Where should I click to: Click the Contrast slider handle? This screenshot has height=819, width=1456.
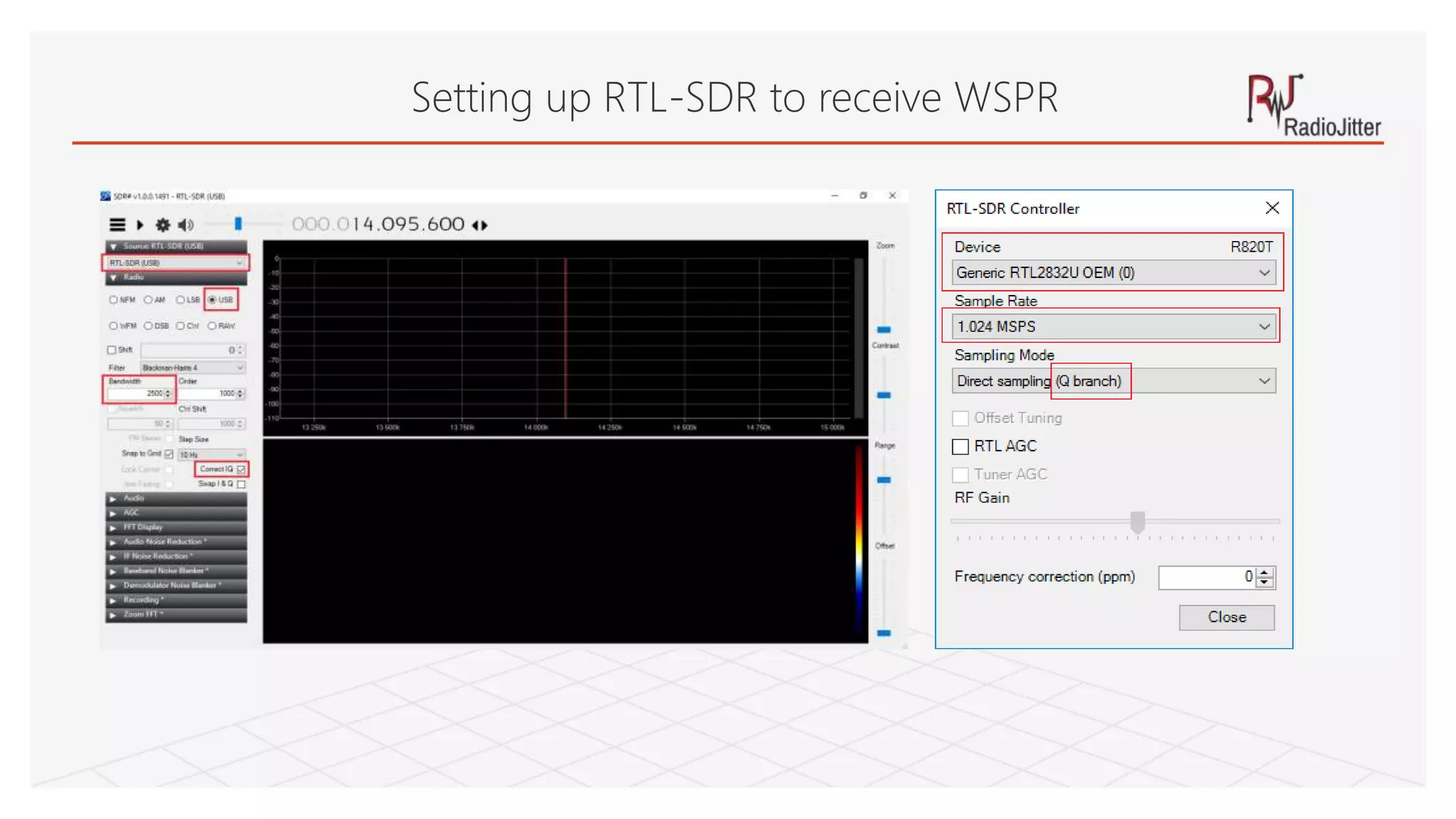tap(884, 395)
